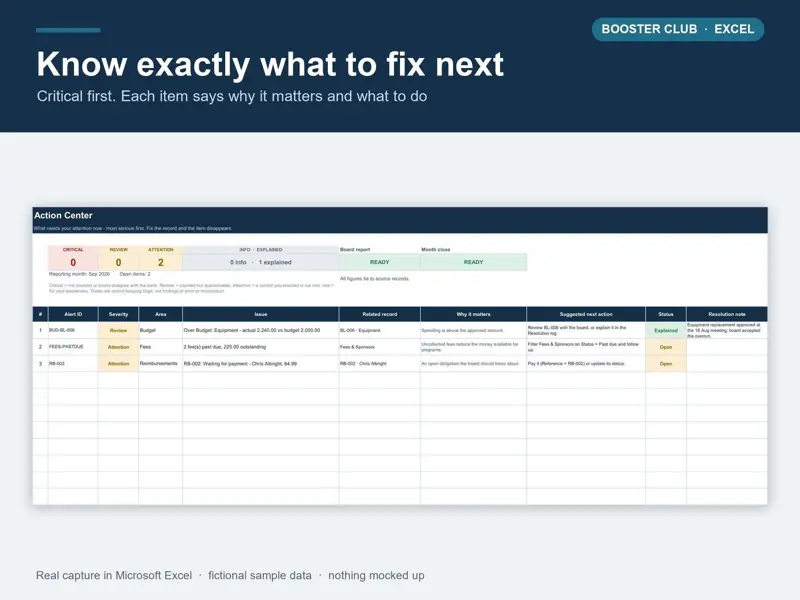Viewport: 800px width, 600px height.
Task: Open the Open status cell for FEES-PASTDUE
Action: tap(666, 347)
